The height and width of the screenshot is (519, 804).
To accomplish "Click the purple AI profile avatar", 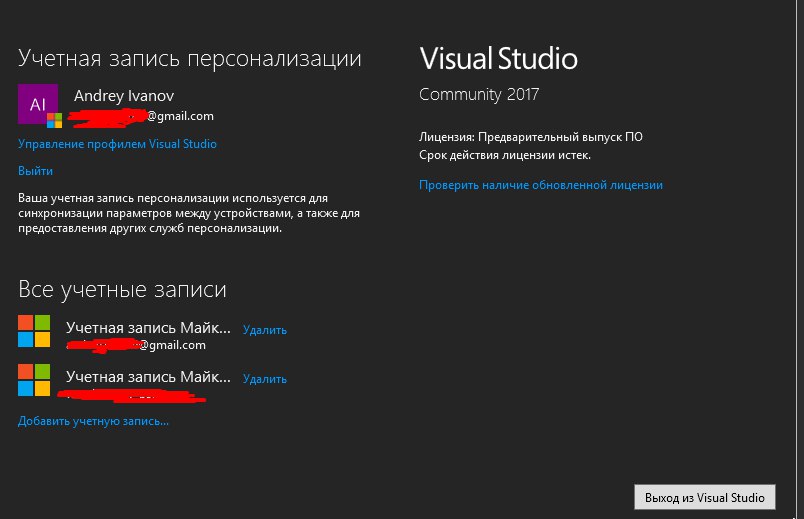I will point(38,104).
